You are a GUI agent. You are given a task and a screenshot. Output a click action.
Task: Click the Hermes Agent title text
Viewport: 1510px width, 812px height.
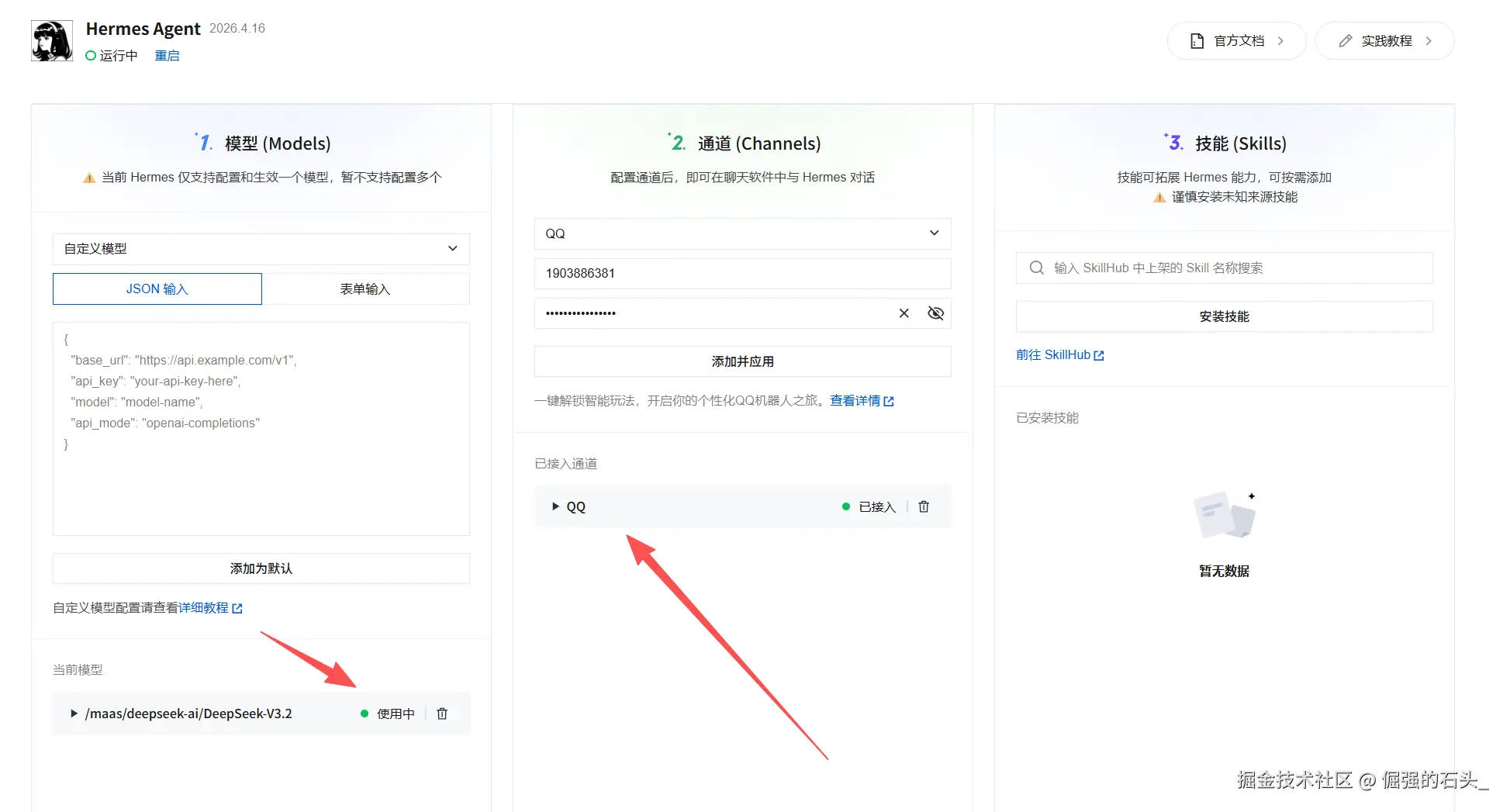[143, 29]
